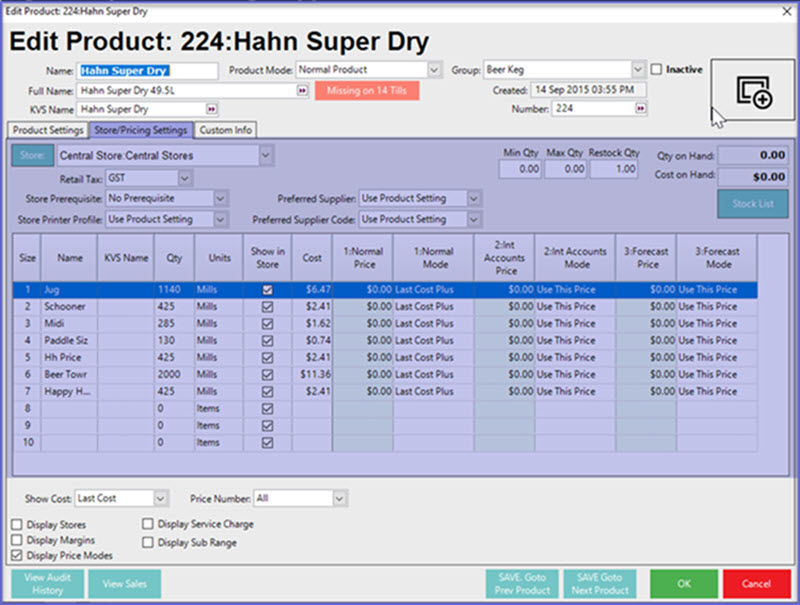
Task: Toggle Show in Store for Schooner row
Action: [265, 306]
